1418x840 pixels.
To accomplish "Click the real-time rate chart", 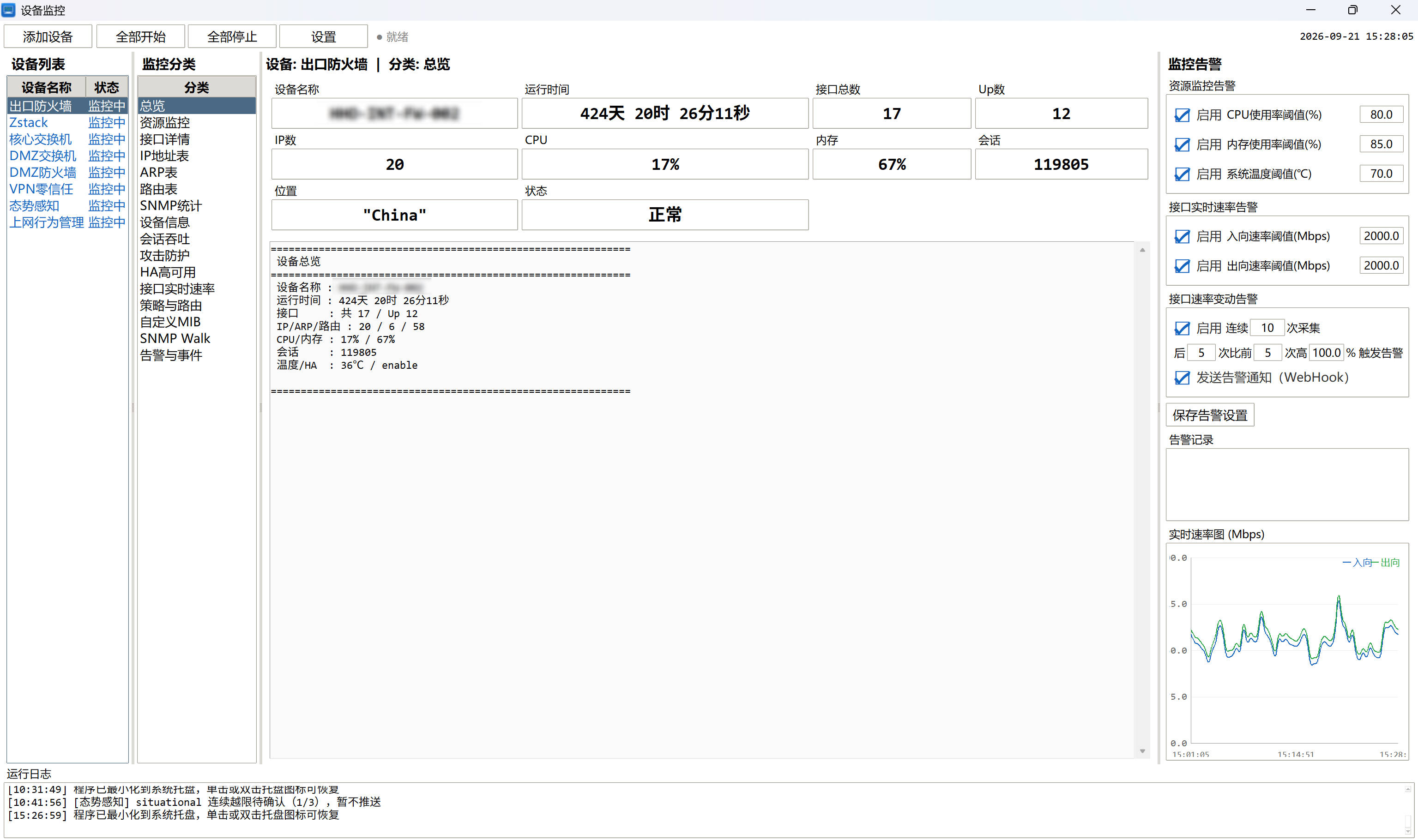I will [1287, 652].
